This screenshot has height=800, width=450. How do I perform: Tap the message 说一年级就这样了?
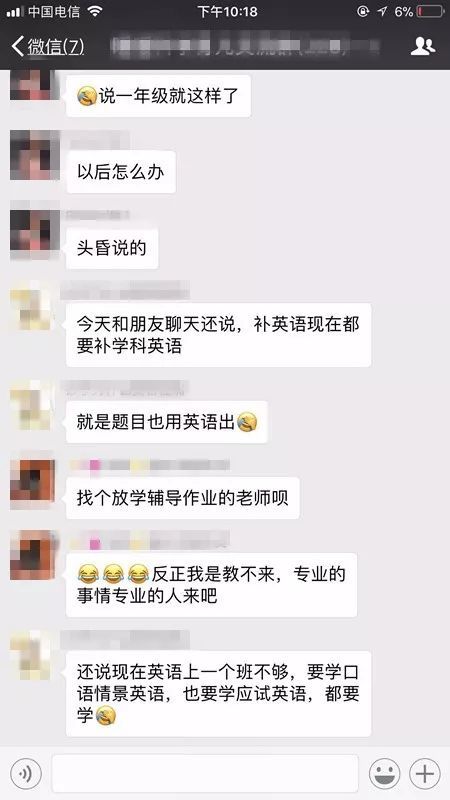(x=159, y=96)
